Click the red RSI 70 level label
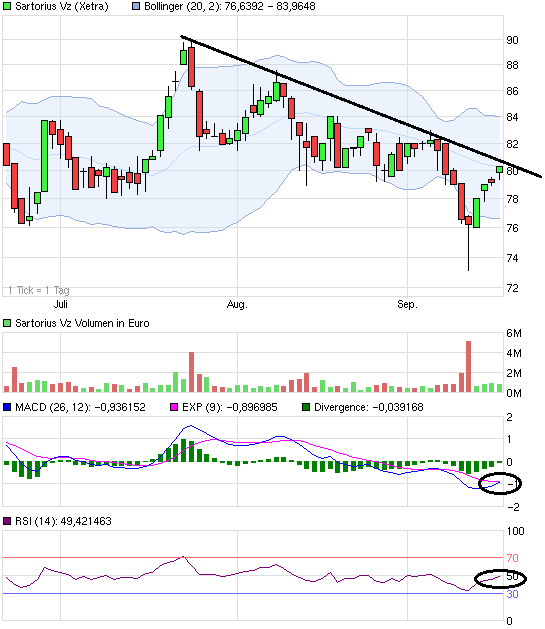545x629 pixels. [x=512, y=558]
